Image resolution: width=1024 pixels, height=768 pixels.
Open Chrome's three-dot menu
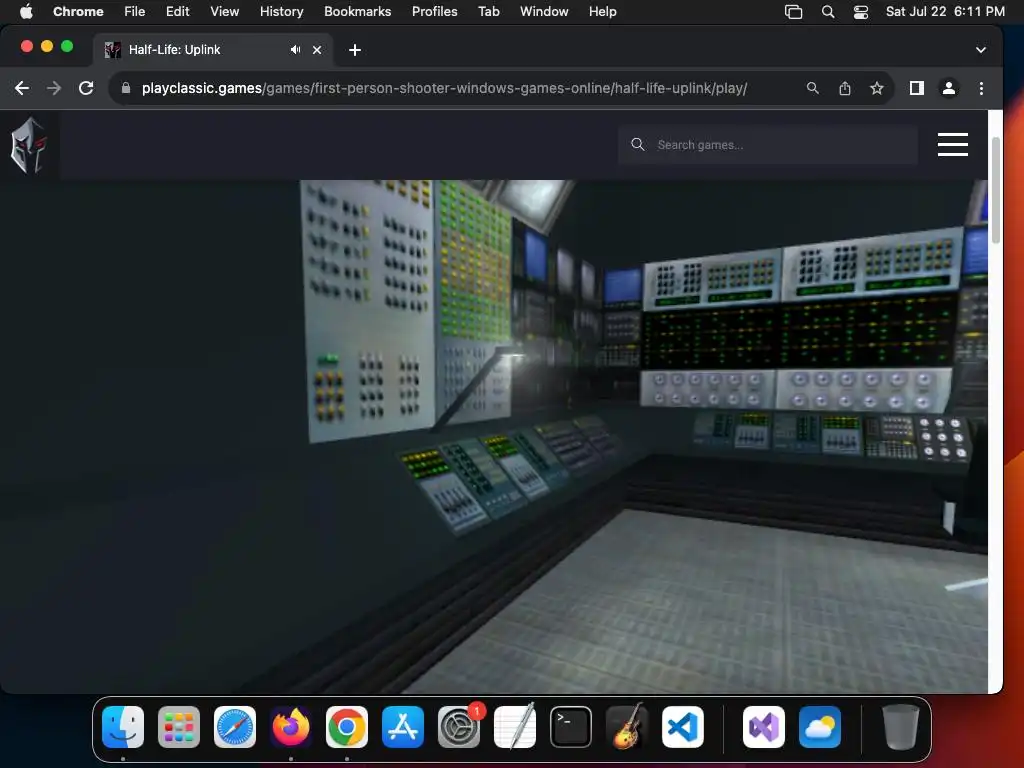coord(981,88)
